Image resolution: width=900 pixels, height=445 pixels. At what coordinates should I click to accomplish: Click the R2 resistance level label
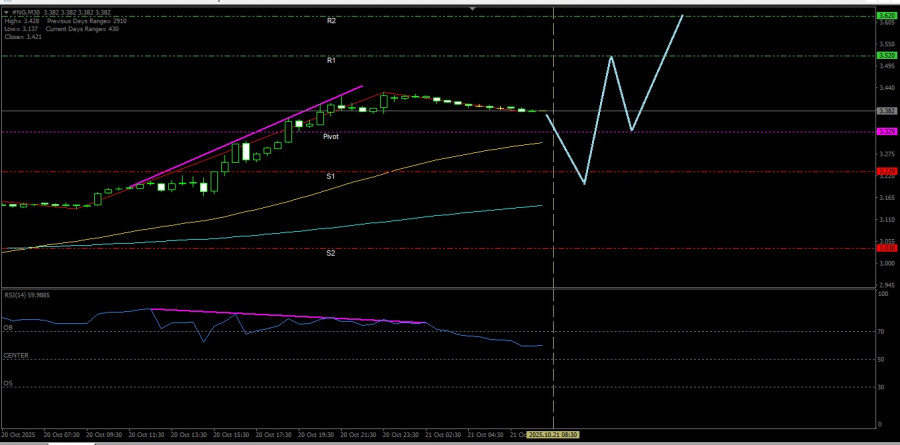[331, 21]
